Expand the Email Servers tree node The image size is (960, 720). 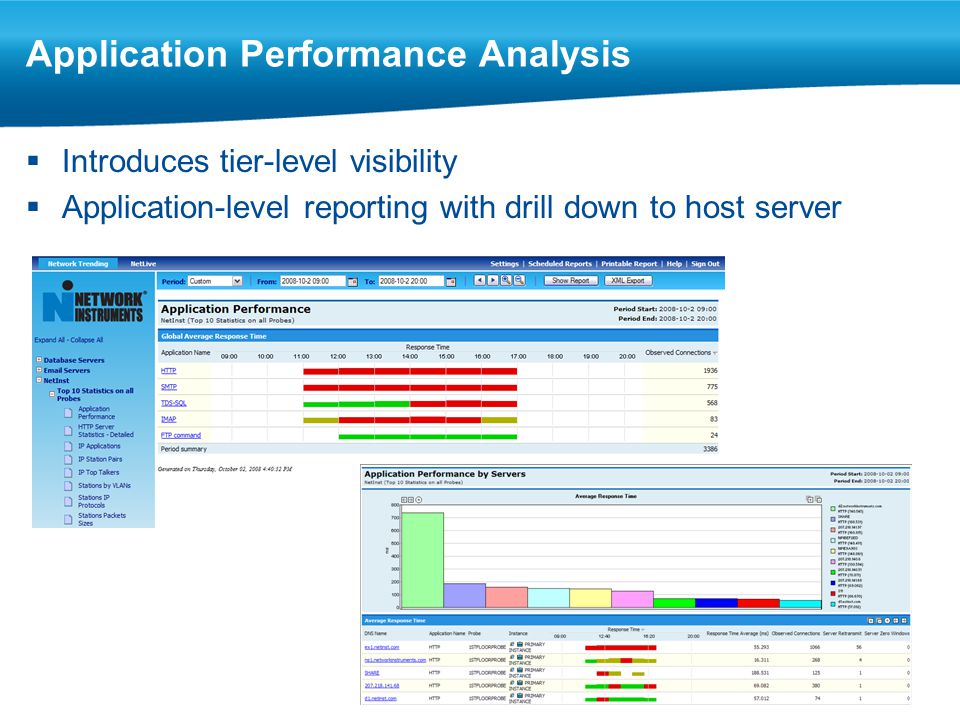[39, 370]
